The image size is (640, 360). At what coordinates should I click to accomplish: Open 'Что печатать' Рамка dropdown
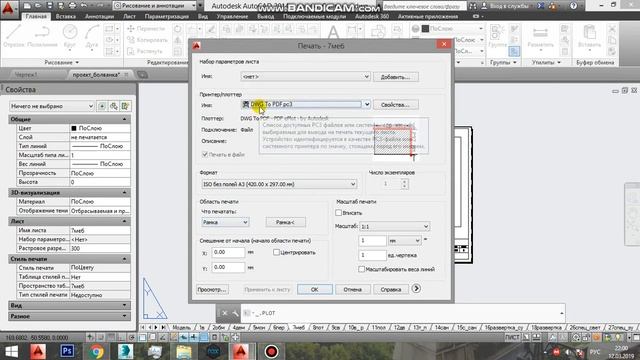tap(225, 222)
